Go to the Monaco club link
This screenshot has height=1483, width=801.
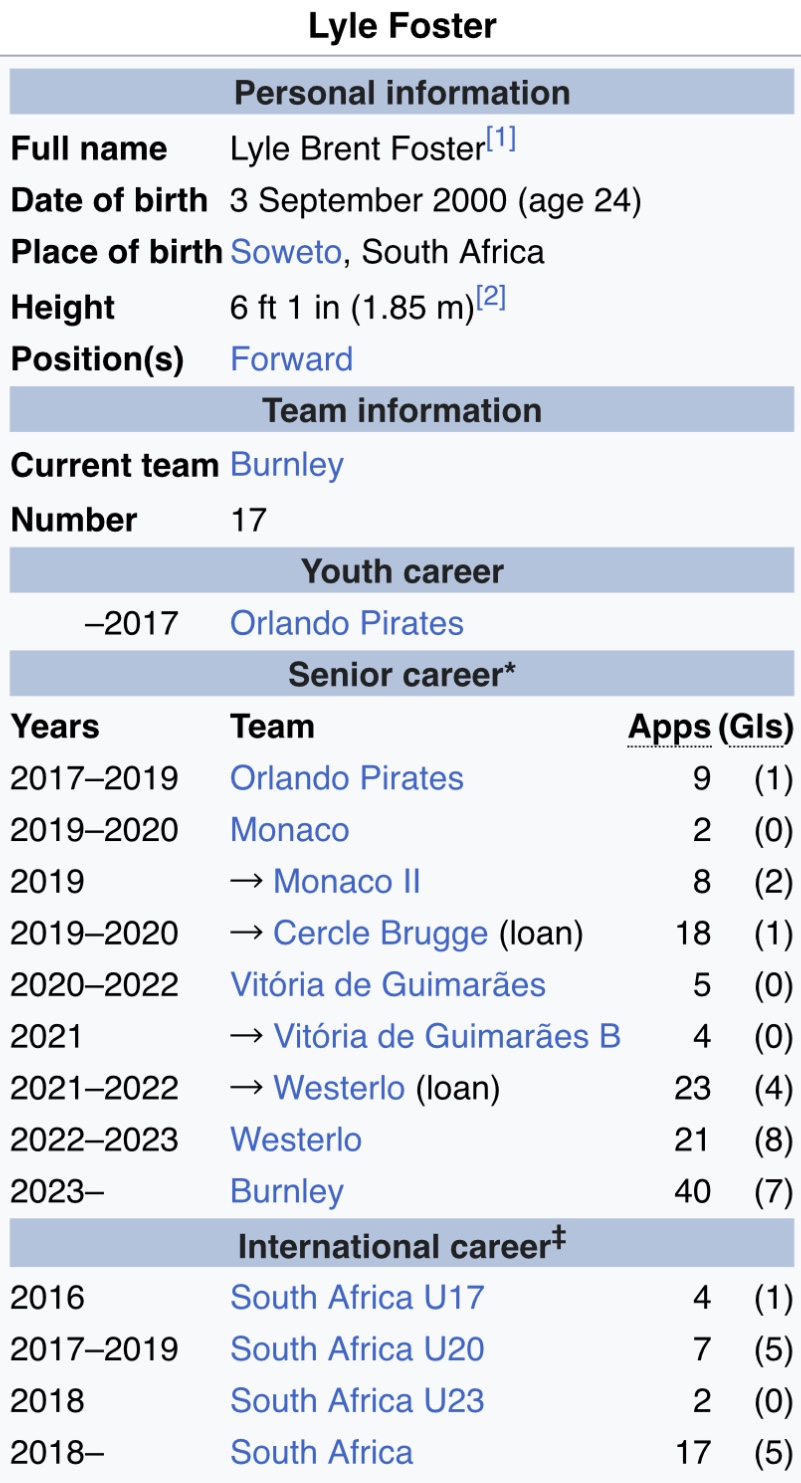(x=290, y=830)
